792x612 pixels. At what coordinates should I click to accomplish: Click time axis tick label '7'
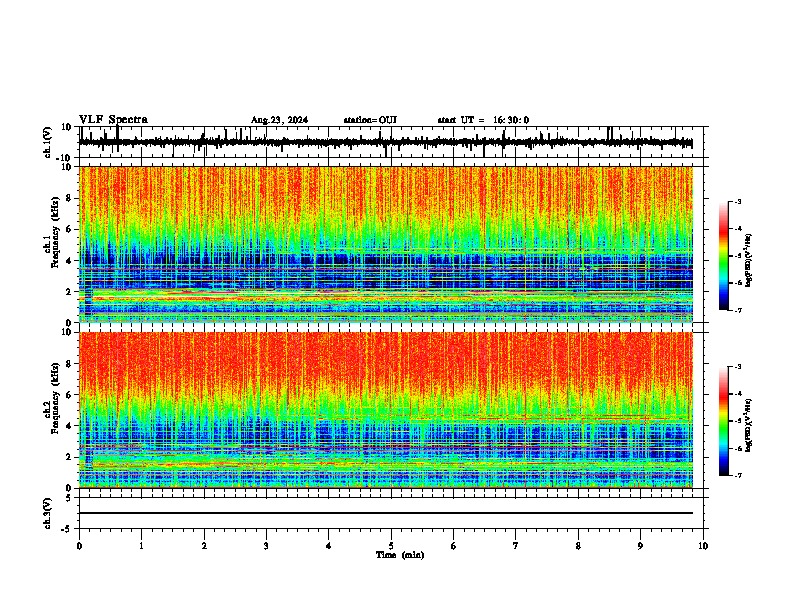[x=516, y=545]
